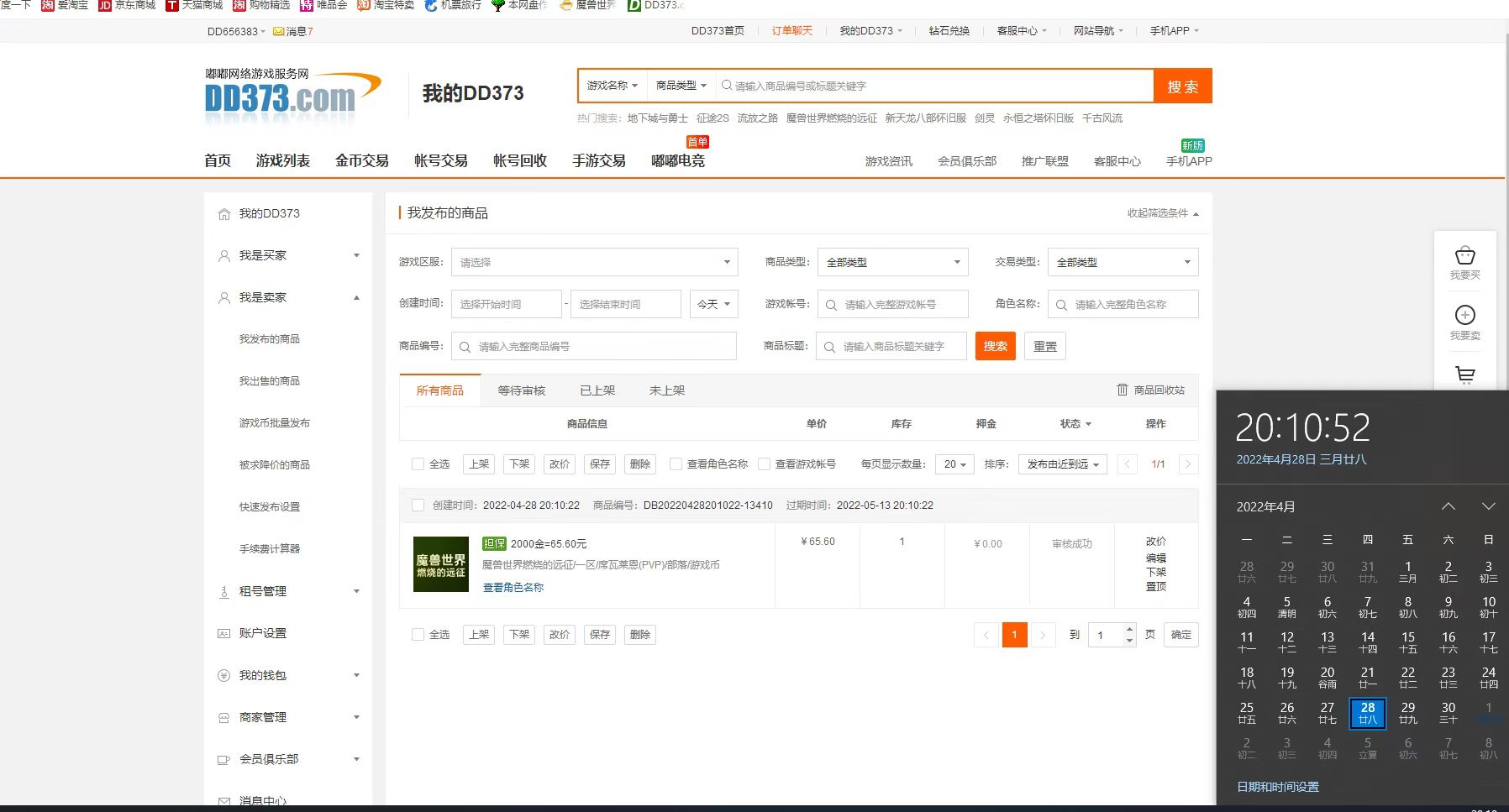Viewport: 1509px width, 812px height.
Task: Open the 消息 envelope icon at top
Action: (279, 31)
